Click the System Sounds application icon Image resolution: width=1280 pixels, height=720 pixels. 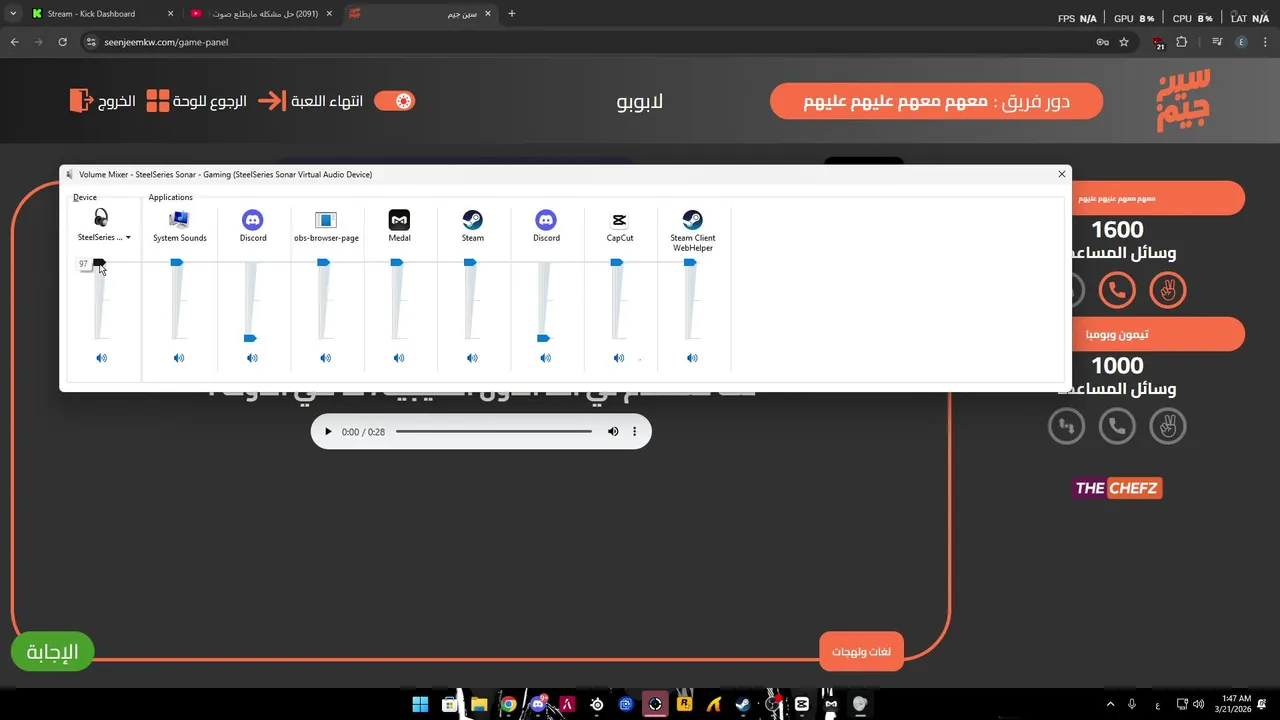(180, 220)
